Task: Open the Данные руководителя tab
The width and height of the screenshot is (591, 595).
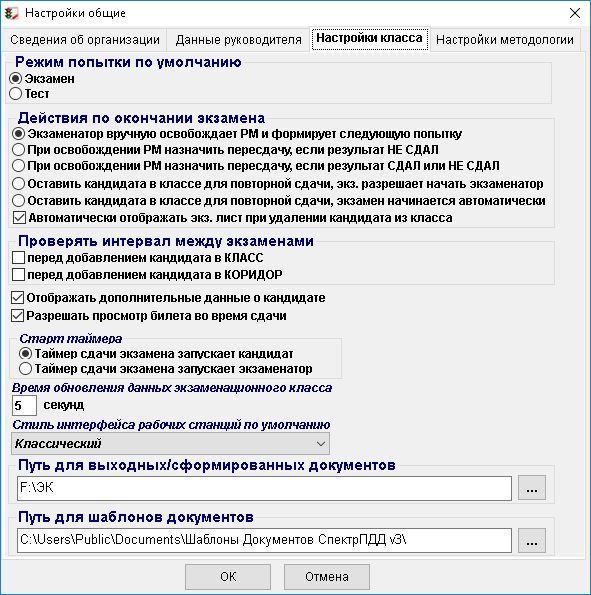Action: (238, 39)
